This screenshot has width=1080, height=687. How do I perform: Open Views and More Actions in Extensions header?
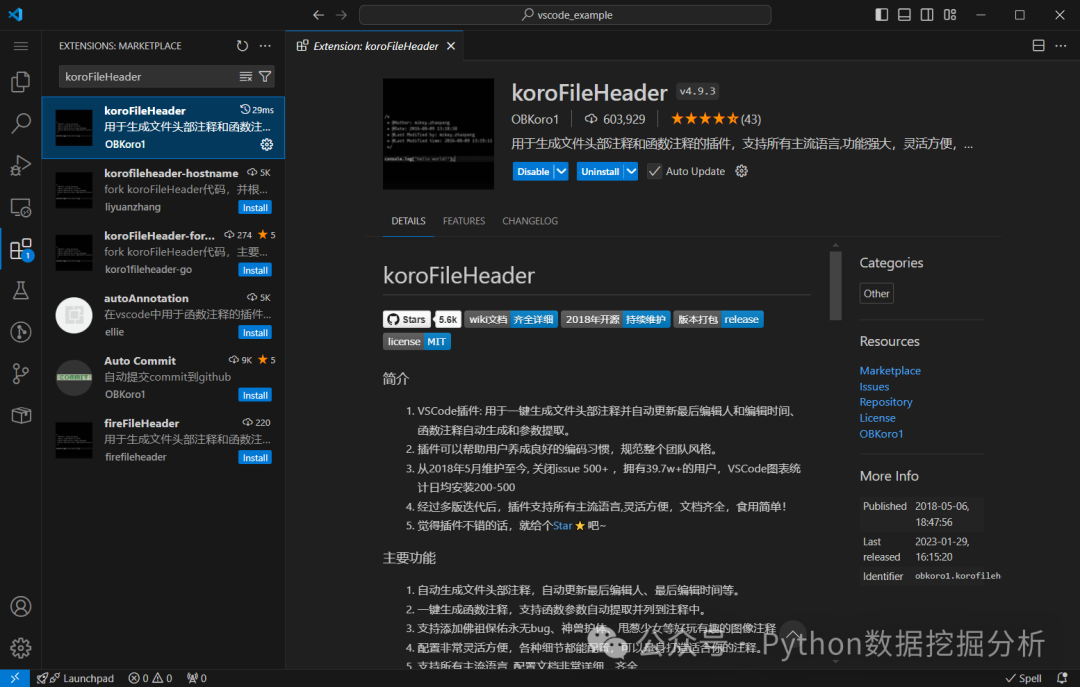click(x=265, y=46)
